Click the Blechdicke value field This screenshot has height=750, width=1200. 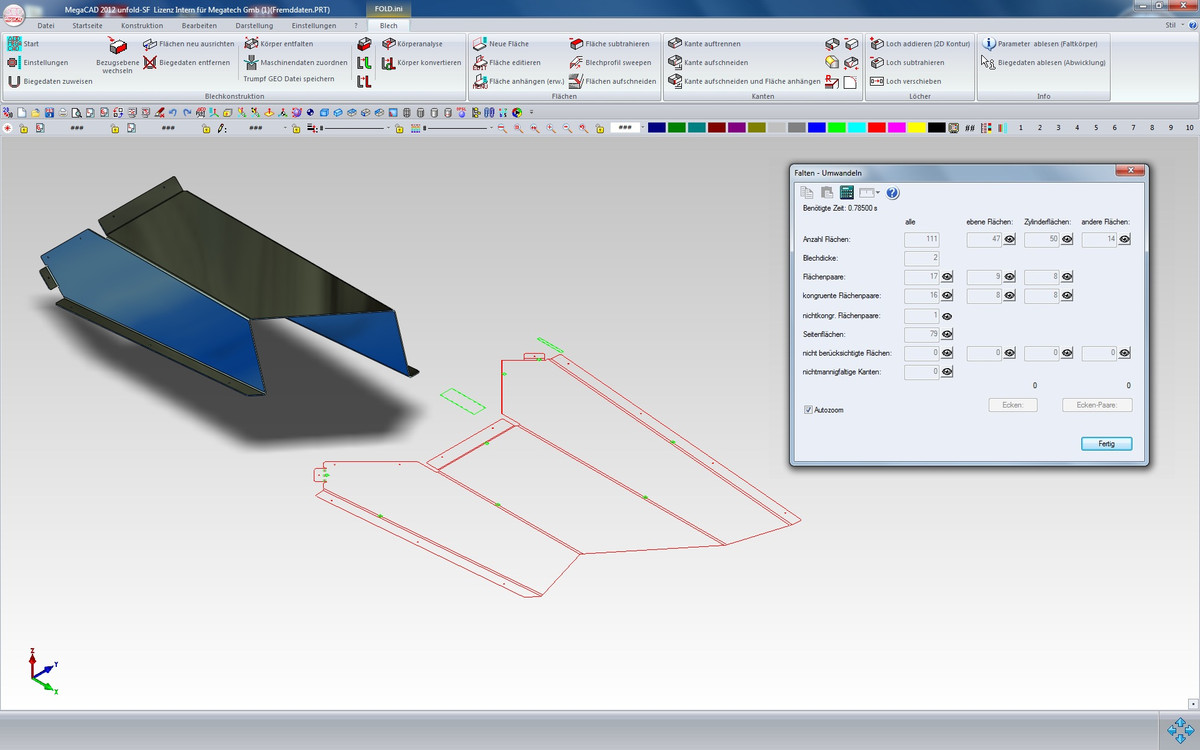[921, 258]
